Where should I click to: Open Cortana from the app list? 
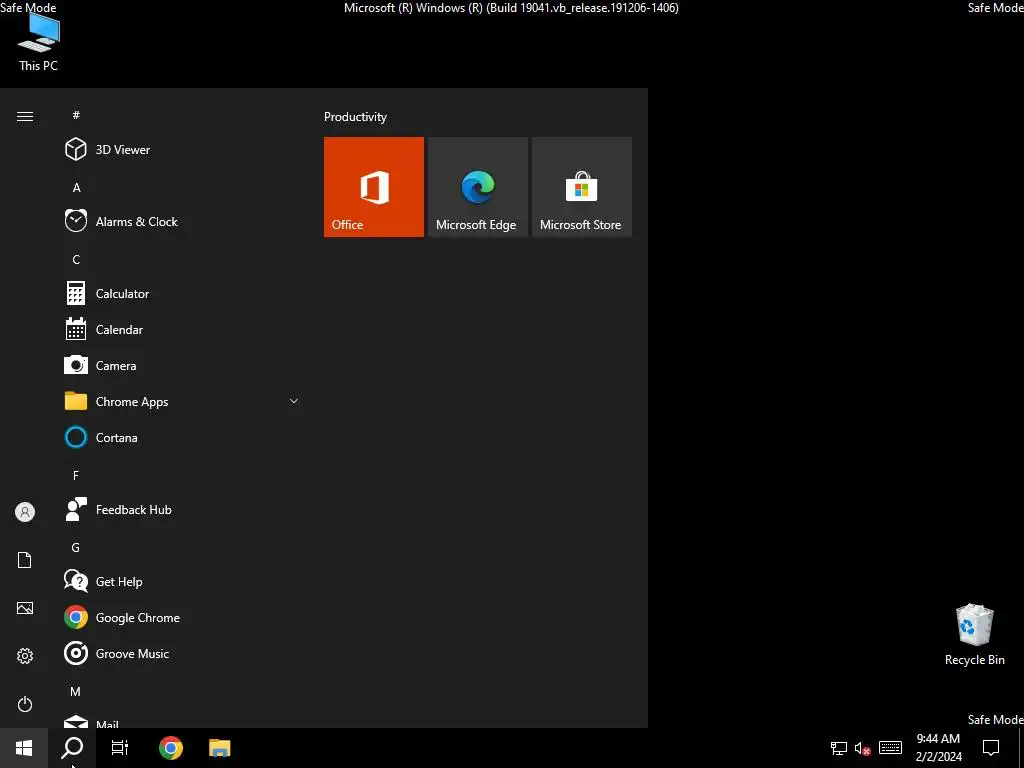tap(183, 438)
